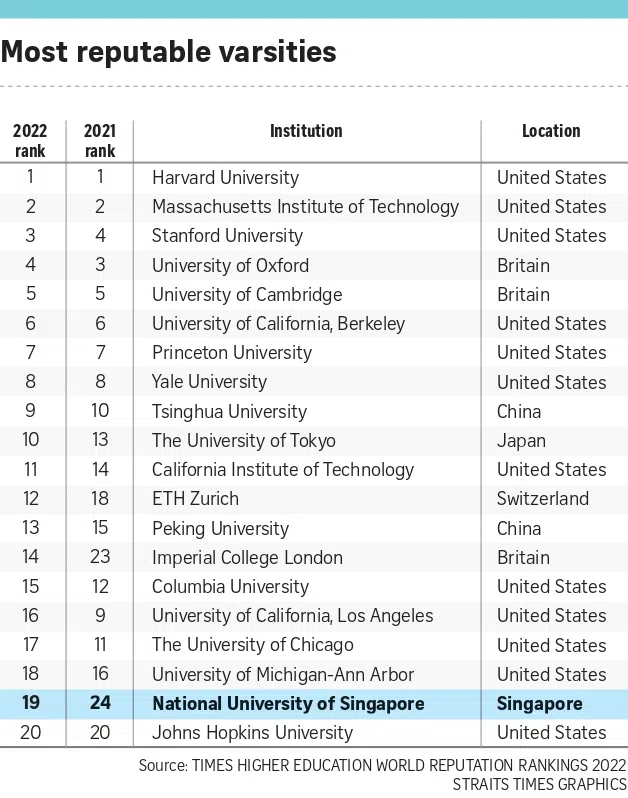Screen dimensions: 628x798
Task: Select the Tsinghua University entry
Action: click(x=229, y=411)
